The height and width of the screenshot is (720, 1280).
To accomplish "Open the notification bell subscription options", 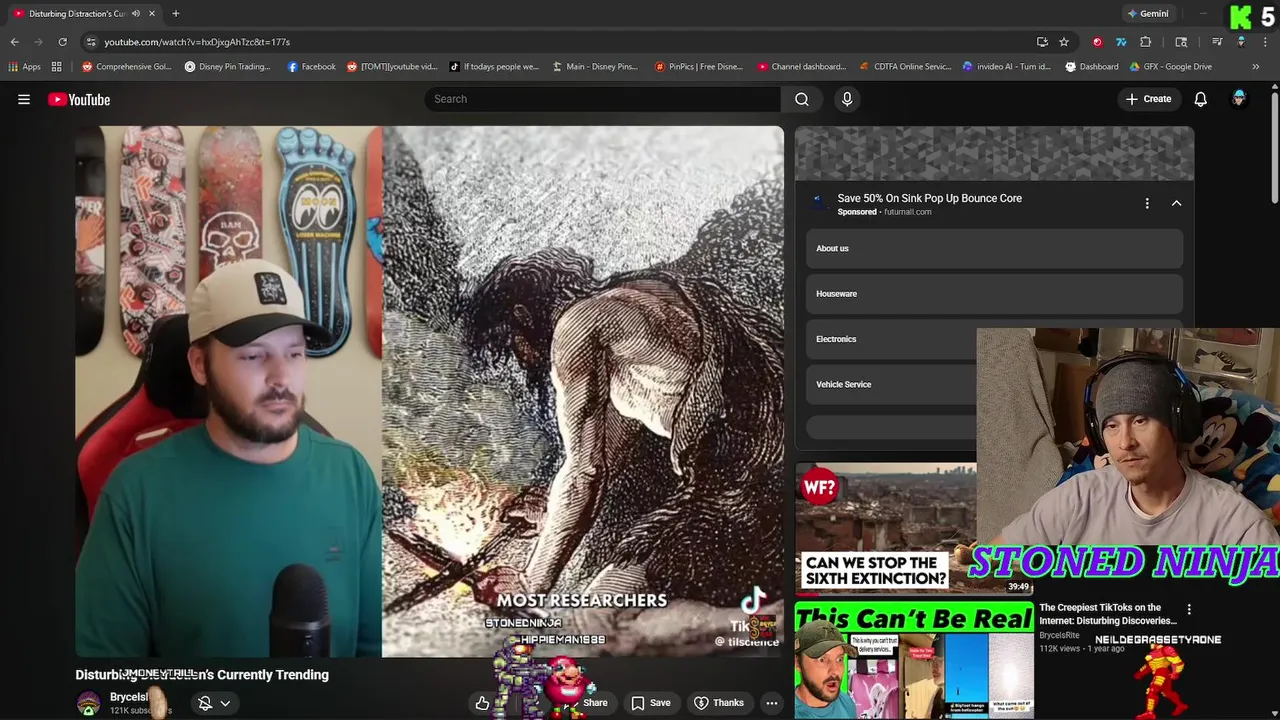I will pos(214,703).
